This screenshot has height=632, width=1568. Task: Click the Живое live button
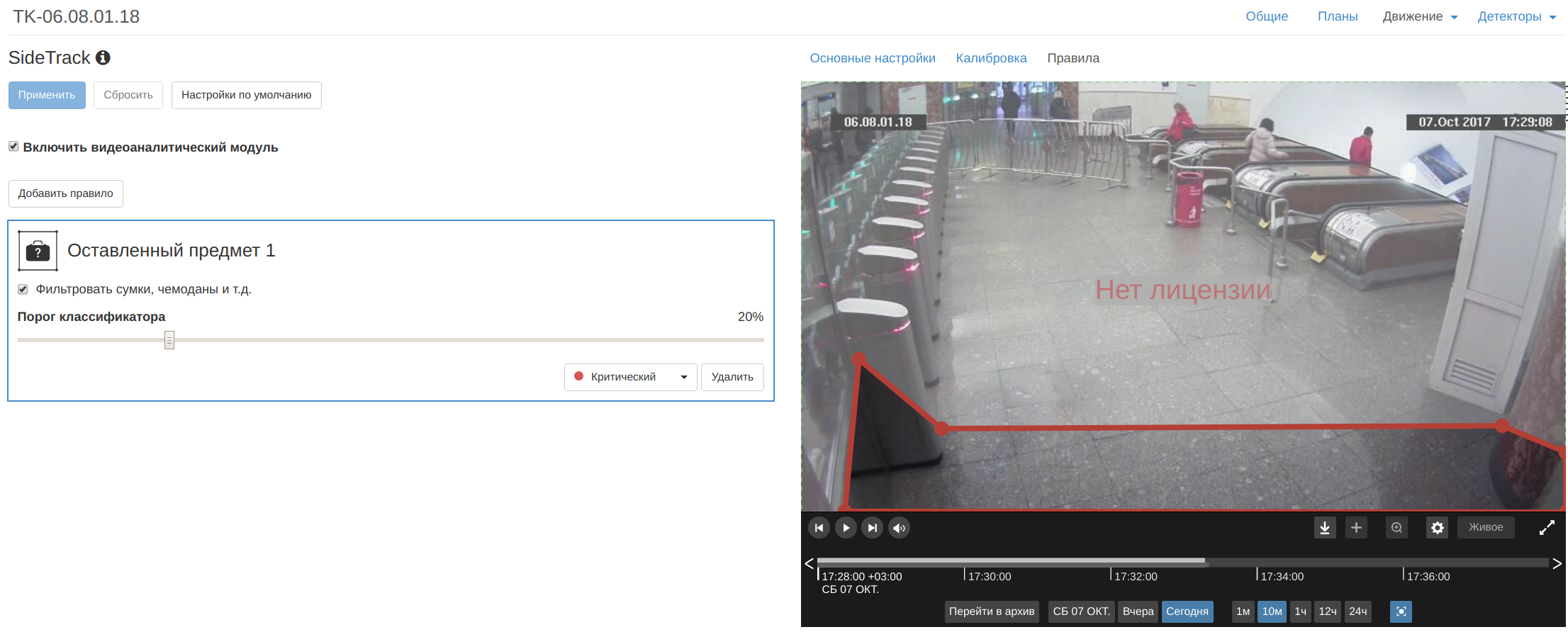tap(1486, 527)
